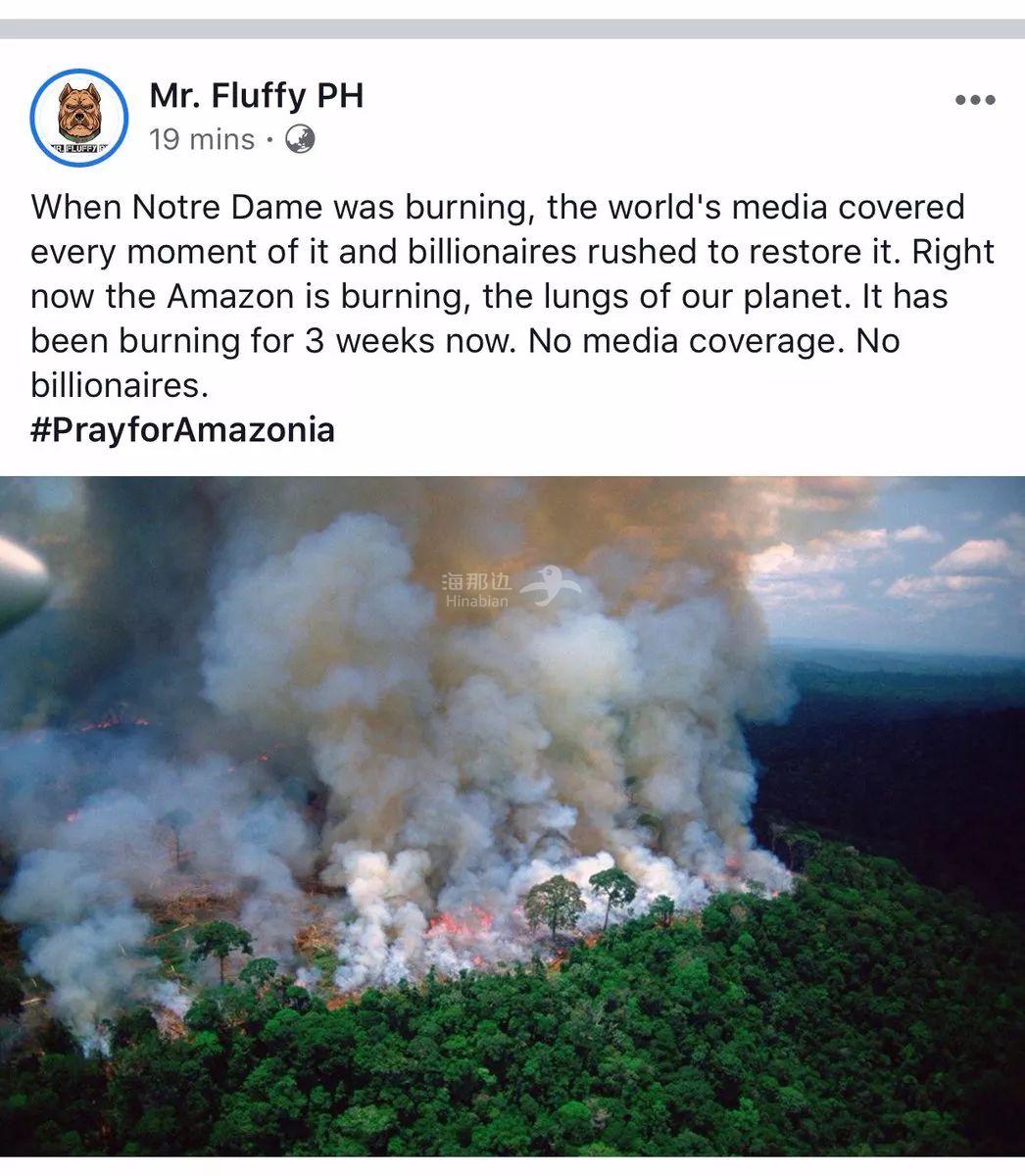This screenshot has width=1025, height=1176.
Task: Click the globe public audience icon
Action: [300, 140]
